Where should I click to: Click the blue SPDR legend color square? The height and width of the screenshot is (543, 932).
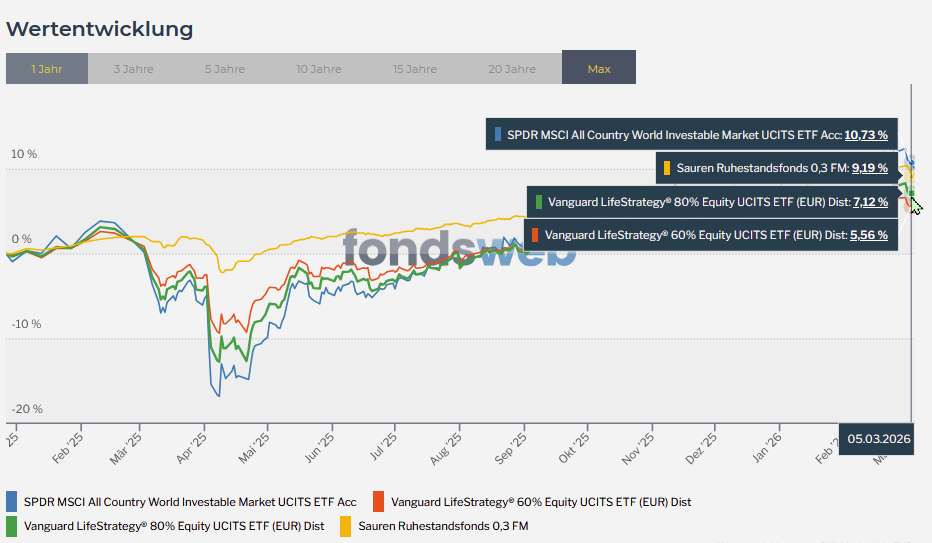click(x=11, y=502)
